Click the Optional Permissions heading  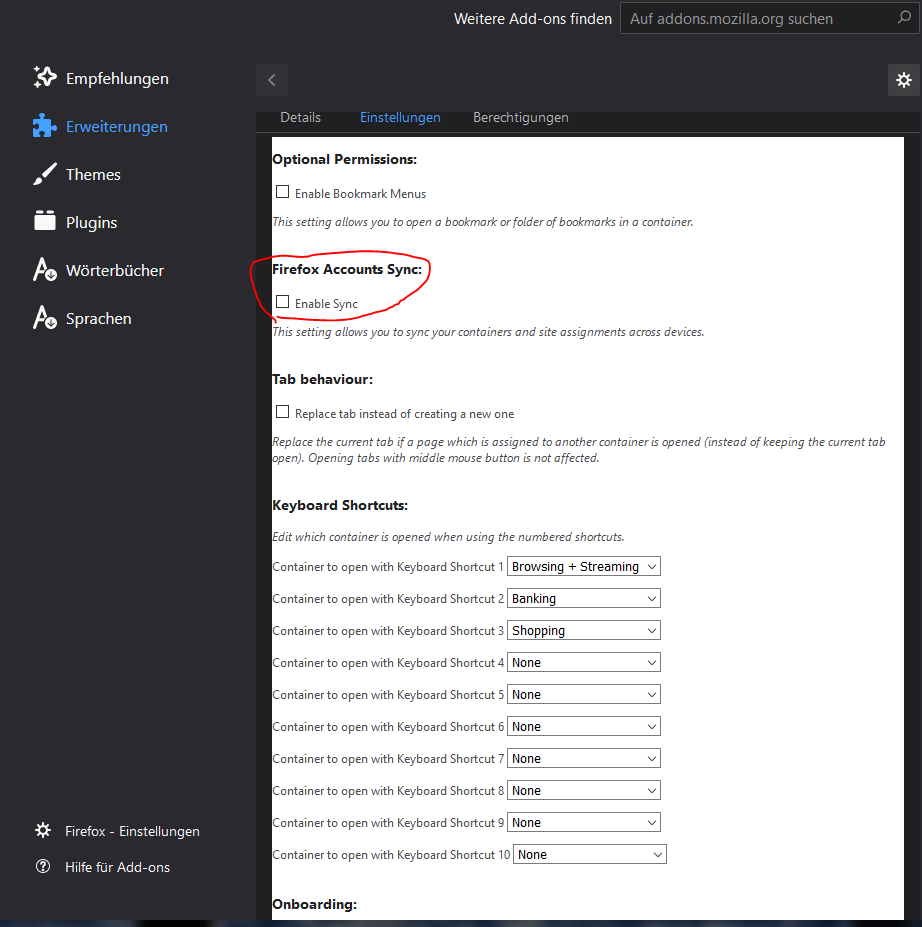coord(345,159)
